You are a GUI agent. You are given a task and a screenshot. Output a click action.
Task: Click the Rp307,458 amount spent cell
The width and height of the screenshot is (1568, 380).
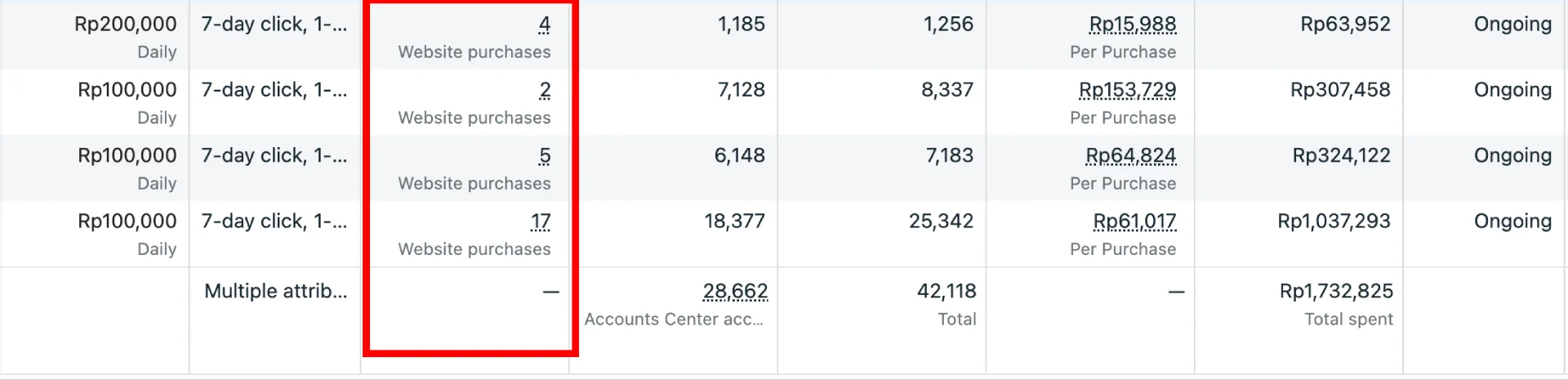click(x=1340, y=90)
